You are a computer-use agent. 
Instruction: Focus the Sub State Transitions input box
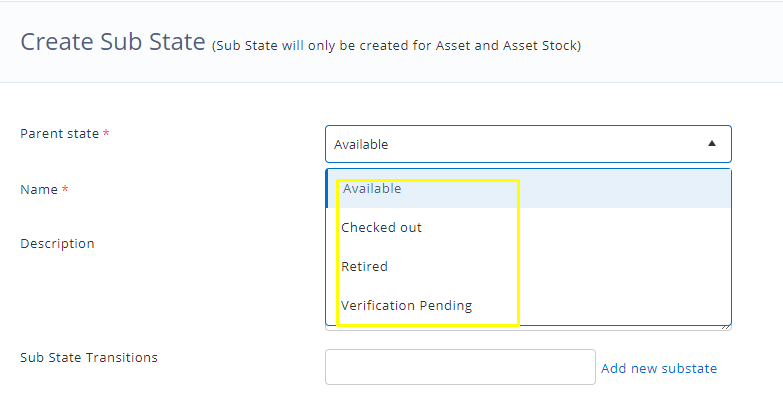[x=460, y=367]
